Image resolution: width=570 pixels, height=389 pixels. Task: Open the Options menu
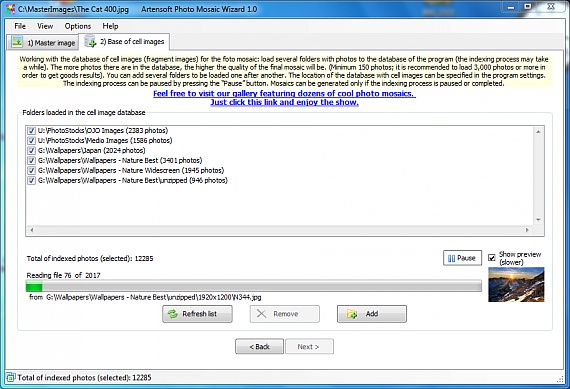78,26
